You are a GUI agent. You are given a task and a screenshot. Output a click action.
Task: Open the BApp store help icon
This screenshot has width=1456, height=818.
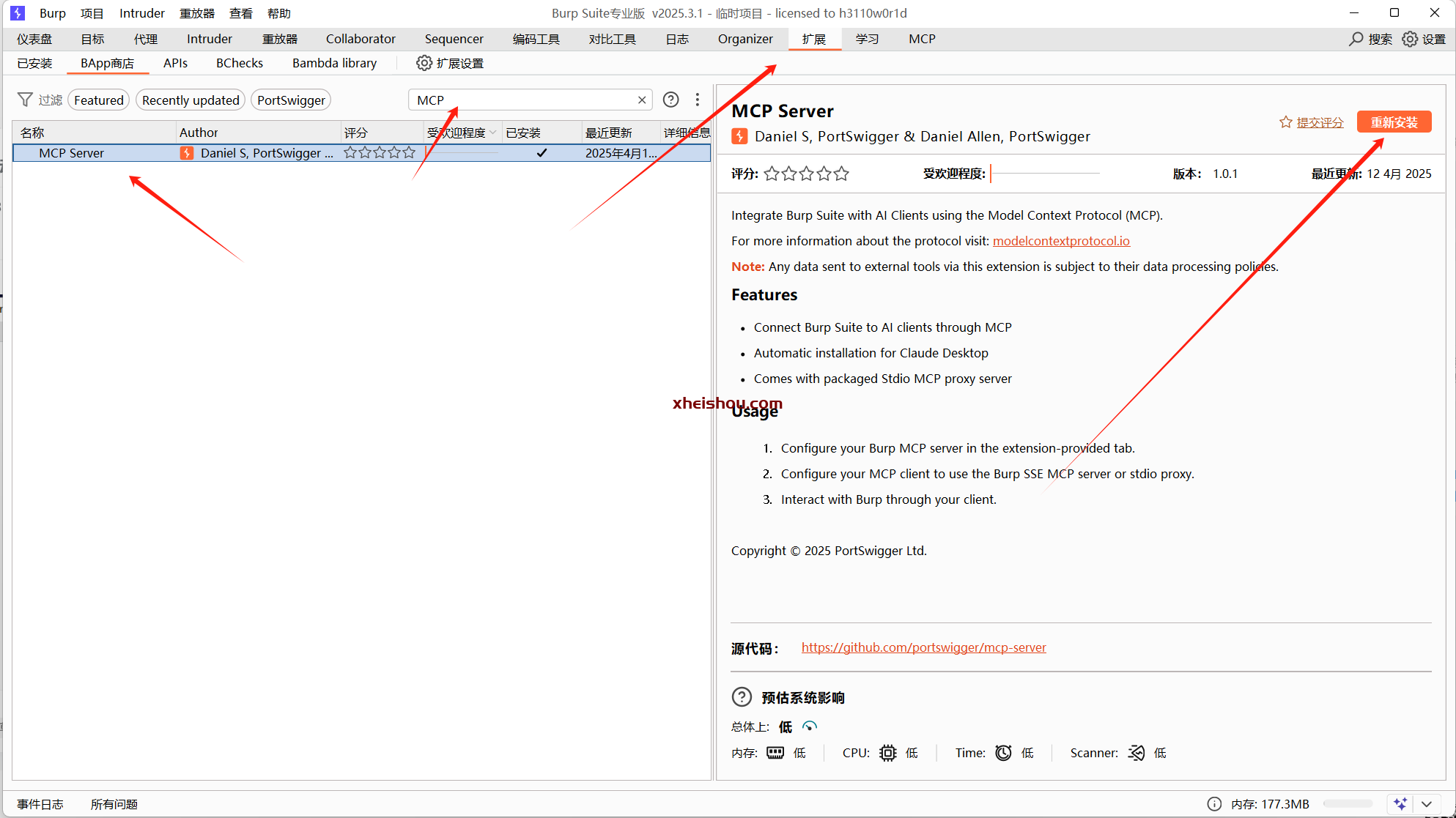coord(670,100)
